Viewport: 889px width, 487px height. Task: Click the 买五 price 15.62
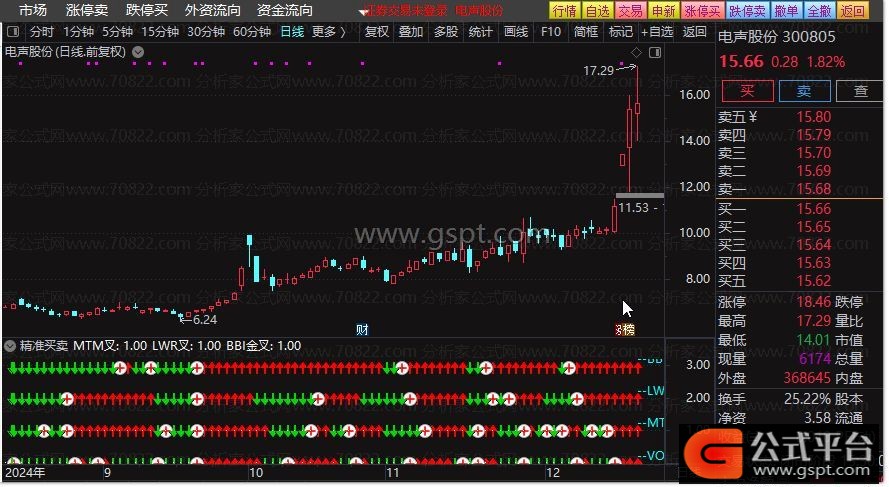tap(814, 281)
